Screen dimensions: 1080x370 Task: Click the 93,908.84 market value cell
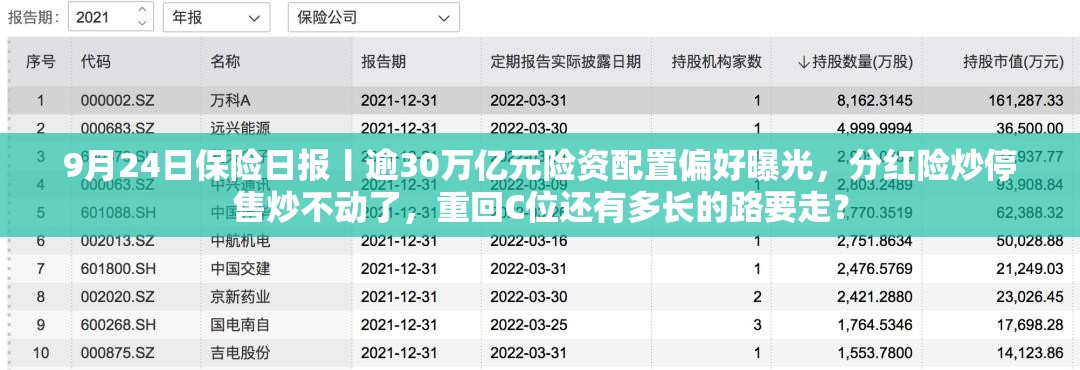[1030, 185]
